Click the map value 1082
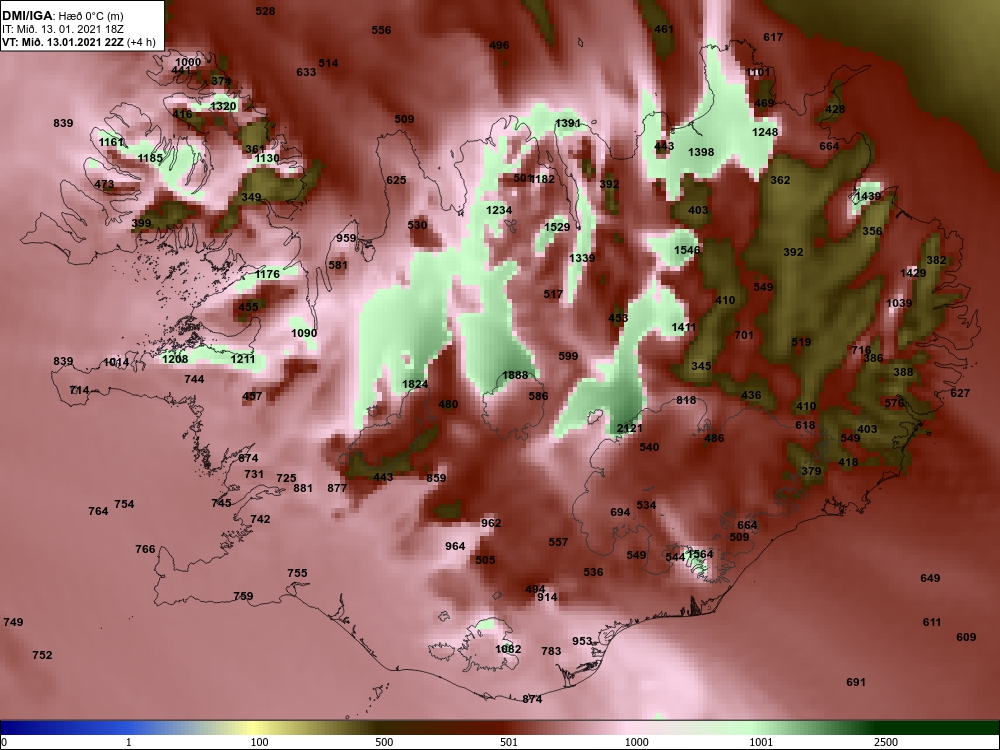 coord(508,649)
